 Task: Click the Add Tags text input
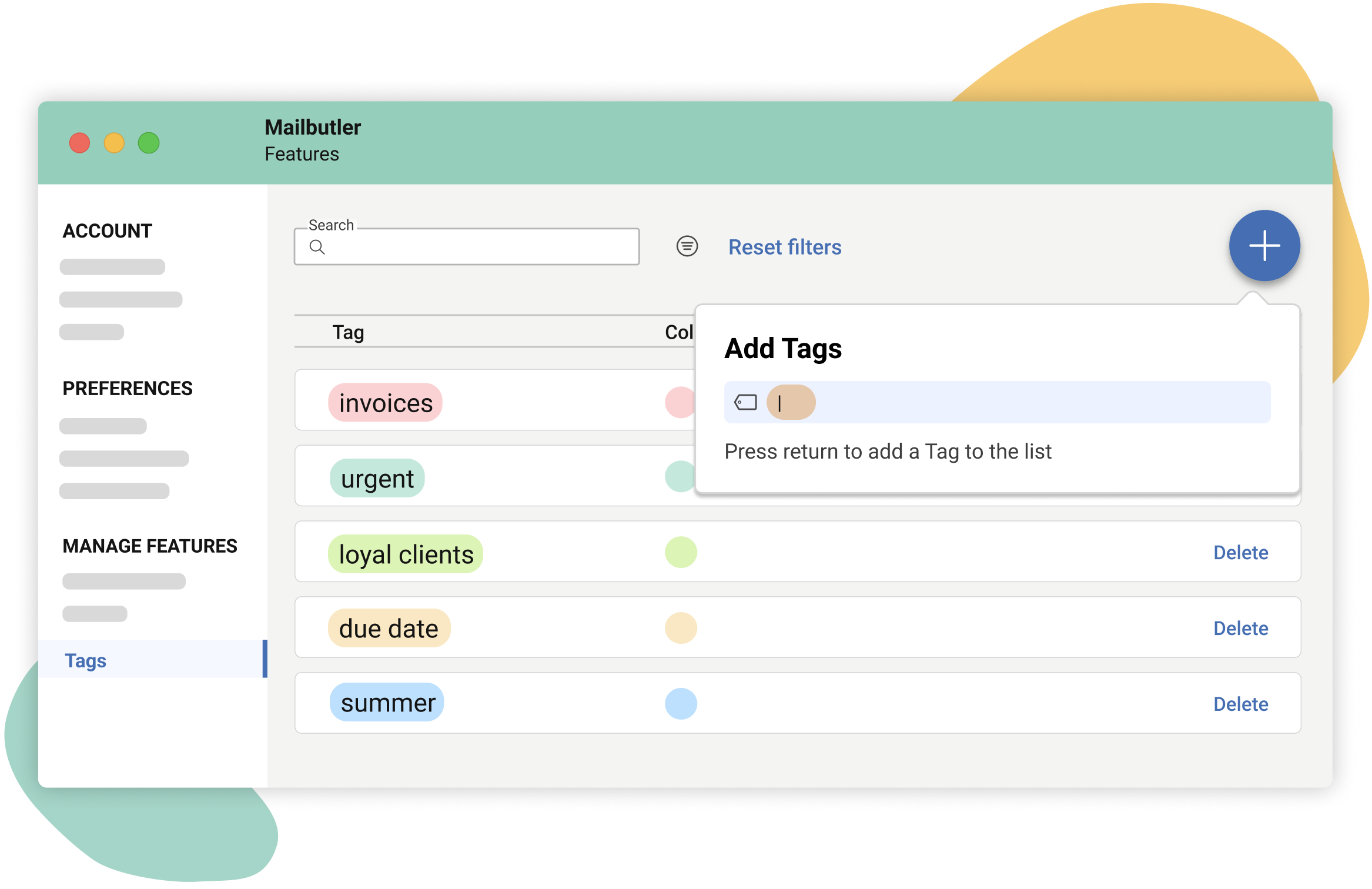click(997, 403)
